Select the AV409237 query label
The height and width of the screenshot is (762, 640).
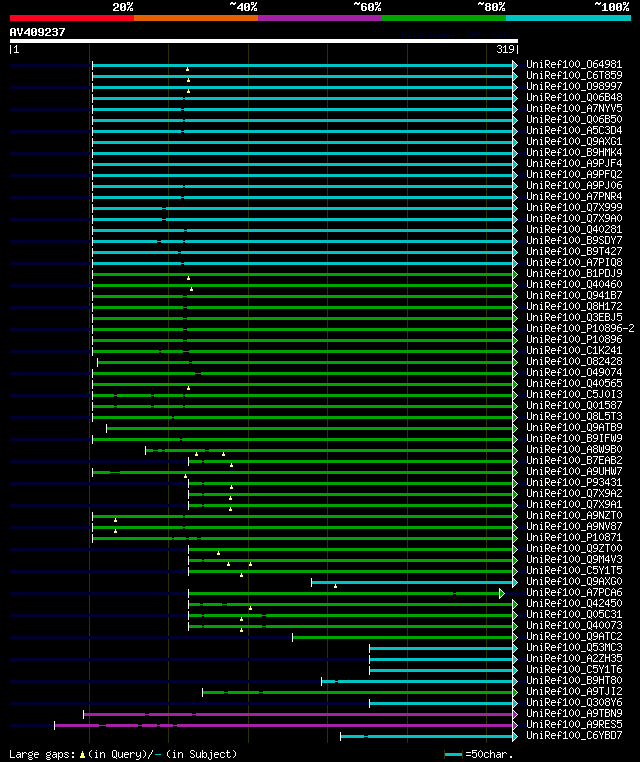pos(37,33)
